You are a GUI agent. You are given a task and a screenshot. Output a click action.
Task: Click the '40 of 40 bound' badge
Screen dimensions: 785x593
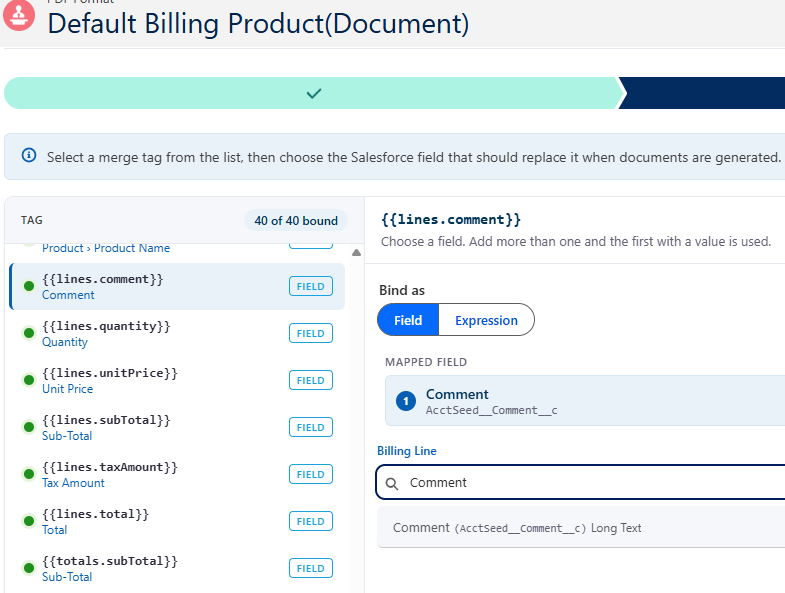click(x=296, y=220)
